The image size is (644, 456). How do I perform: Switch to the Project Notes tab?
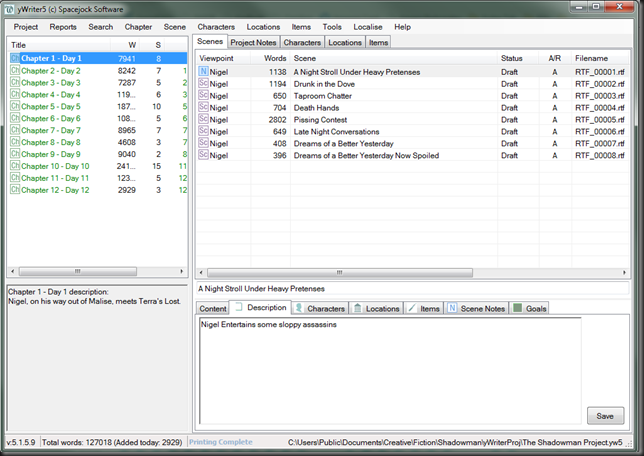[x=253, y=42]
